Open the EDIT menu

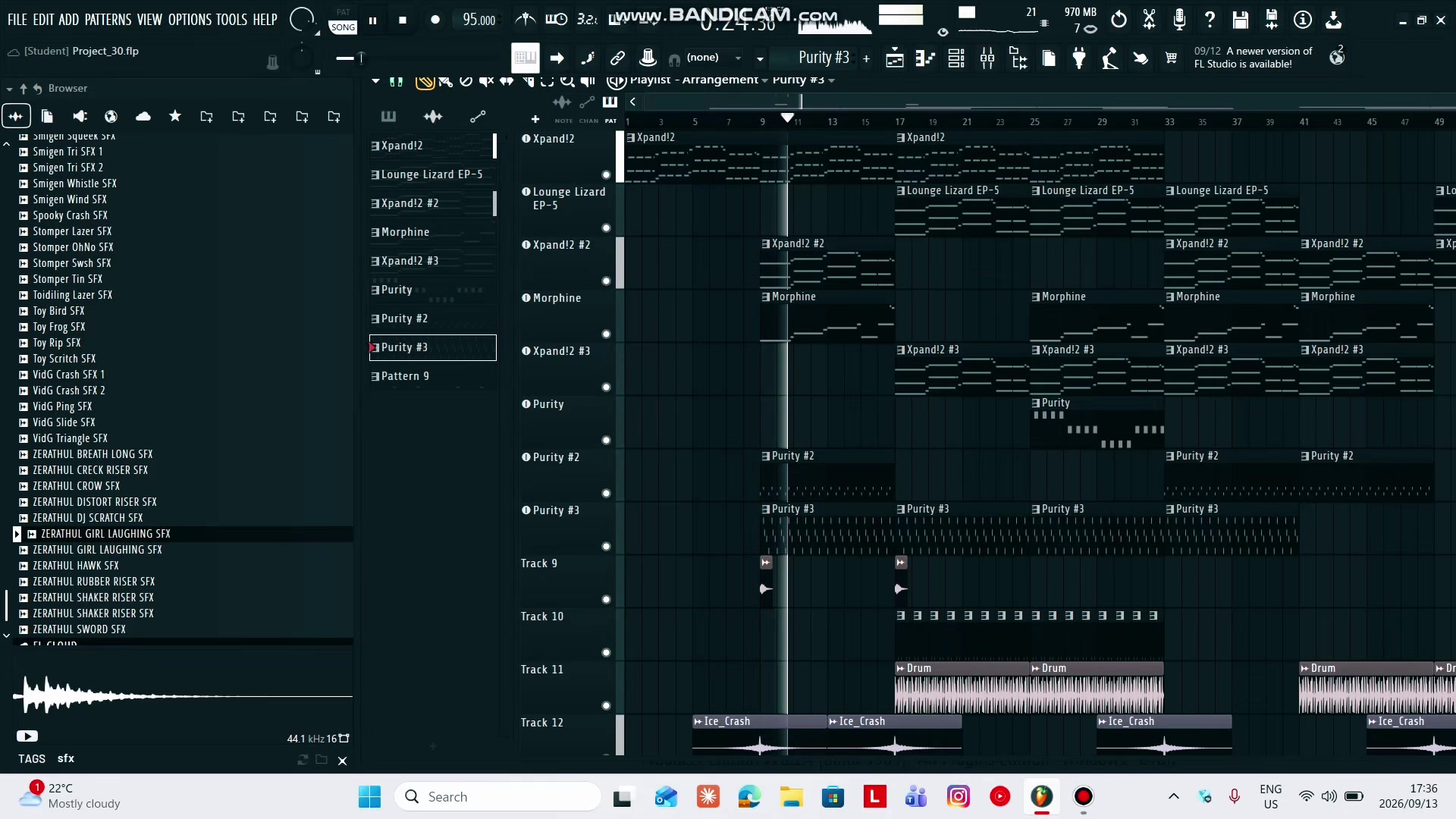pos(43,20)
